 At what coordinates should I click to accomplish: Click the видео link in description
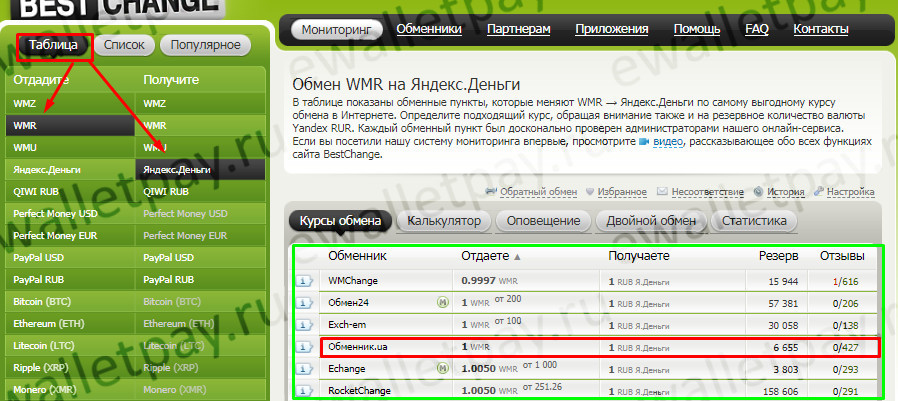point(668,141)
